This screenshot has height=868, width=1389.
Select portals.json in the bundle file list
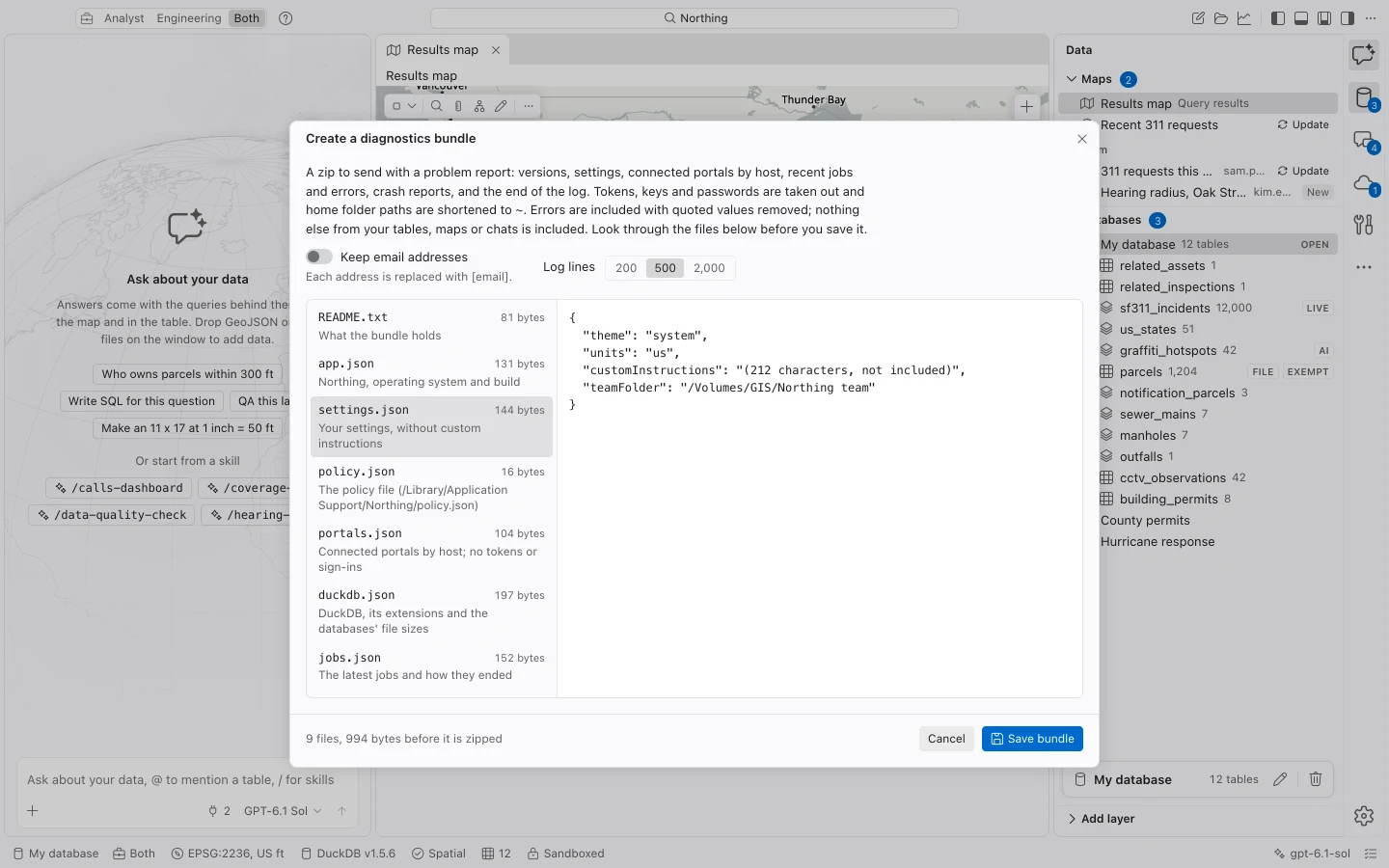pyautogui.click(x=431, y=550)
